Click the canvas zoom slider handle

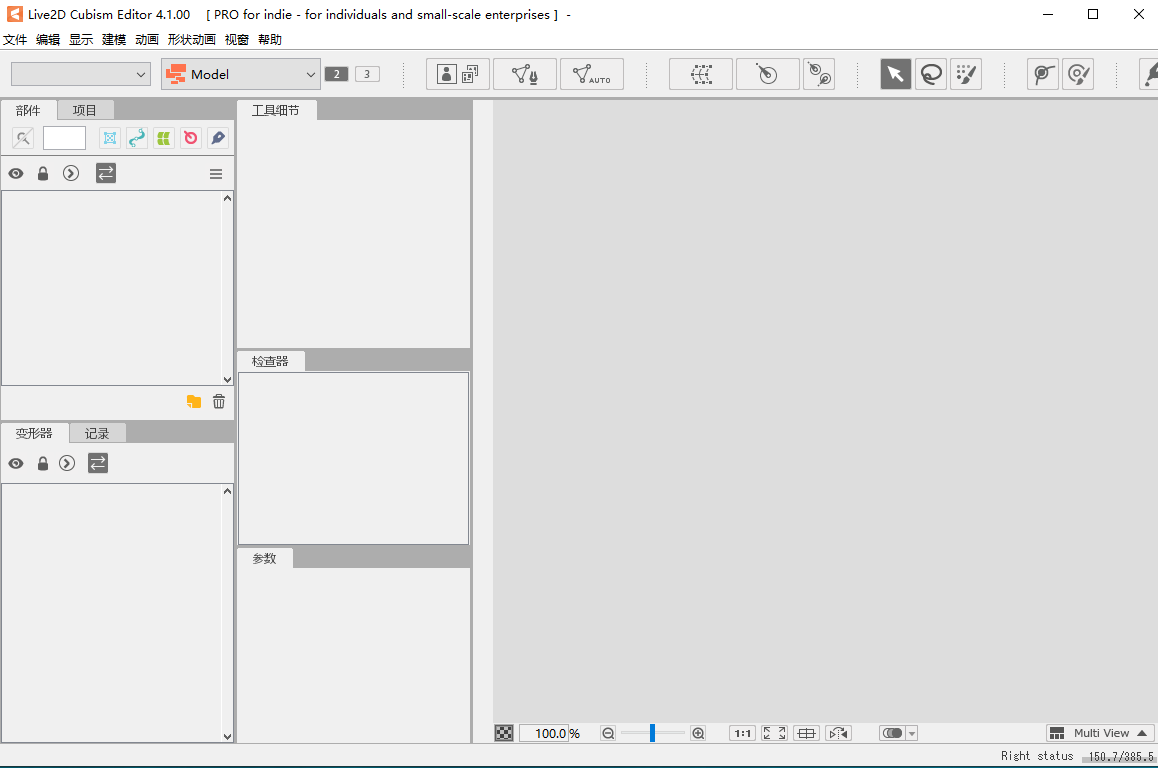pyautogui.click(x=652, y=733)
